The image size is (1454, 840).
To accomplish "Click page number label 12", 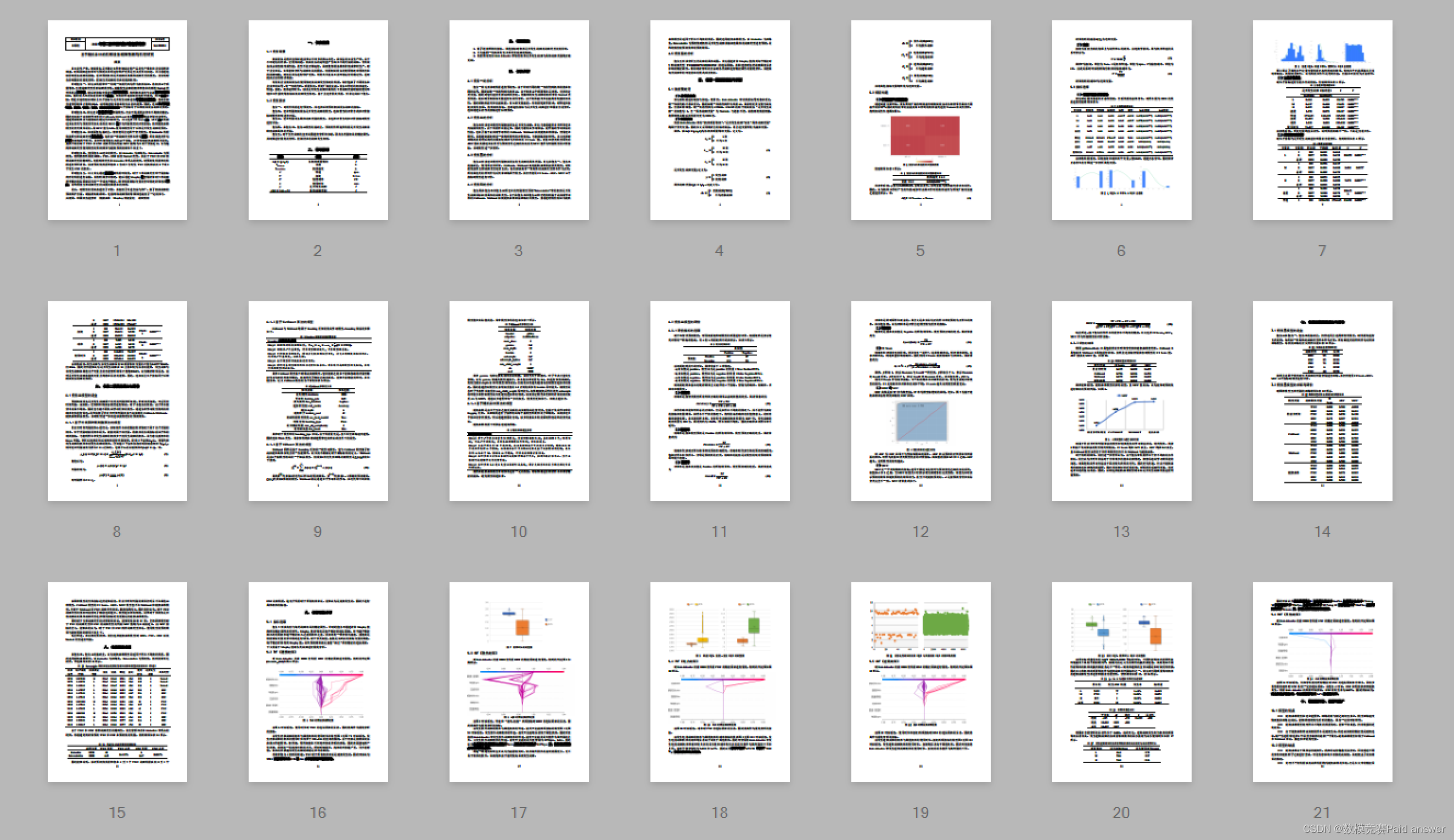I will pyautogui.click(x=920, y=532).
